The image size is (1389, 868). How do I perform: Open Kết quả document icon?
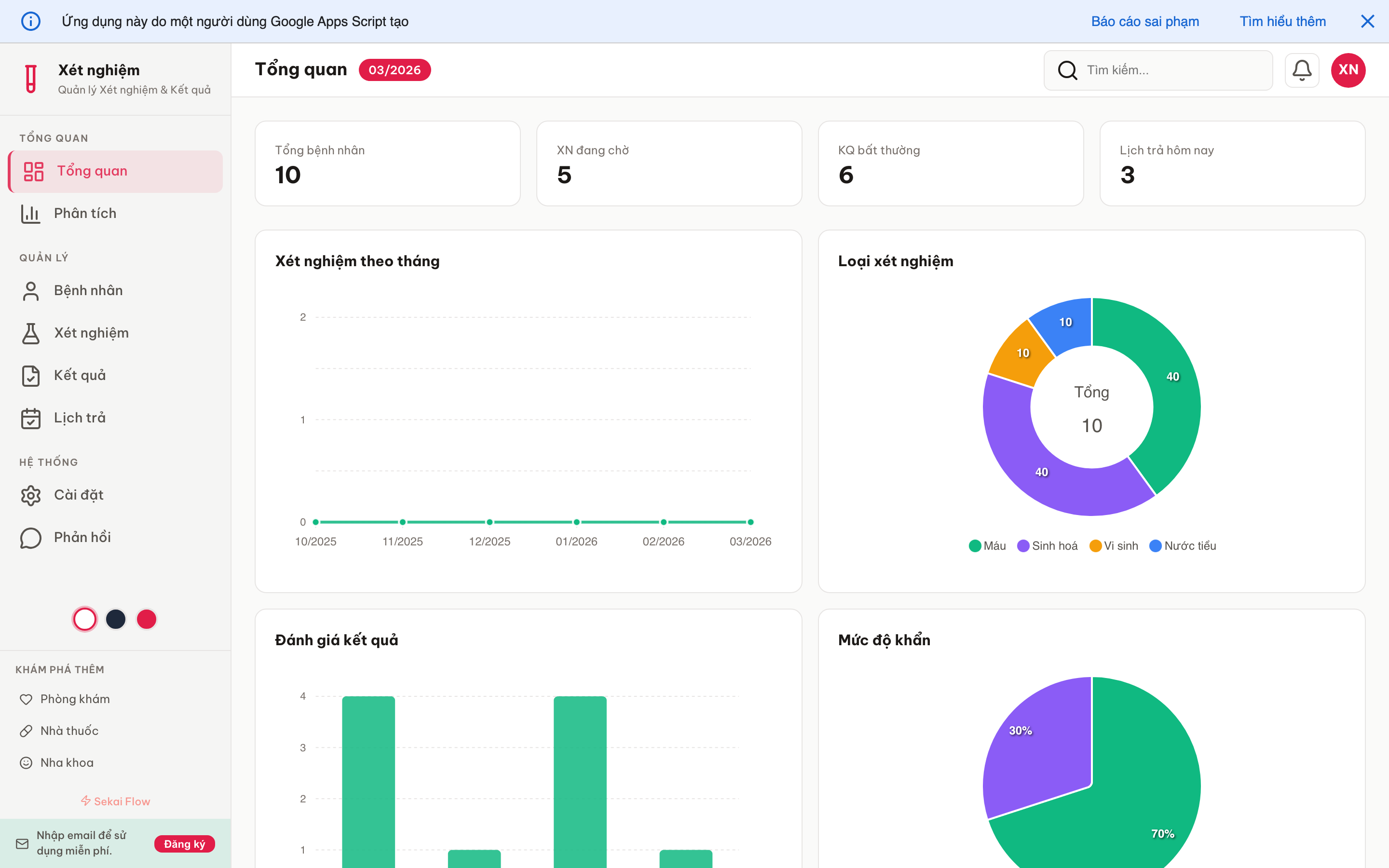tap(30, 376)
